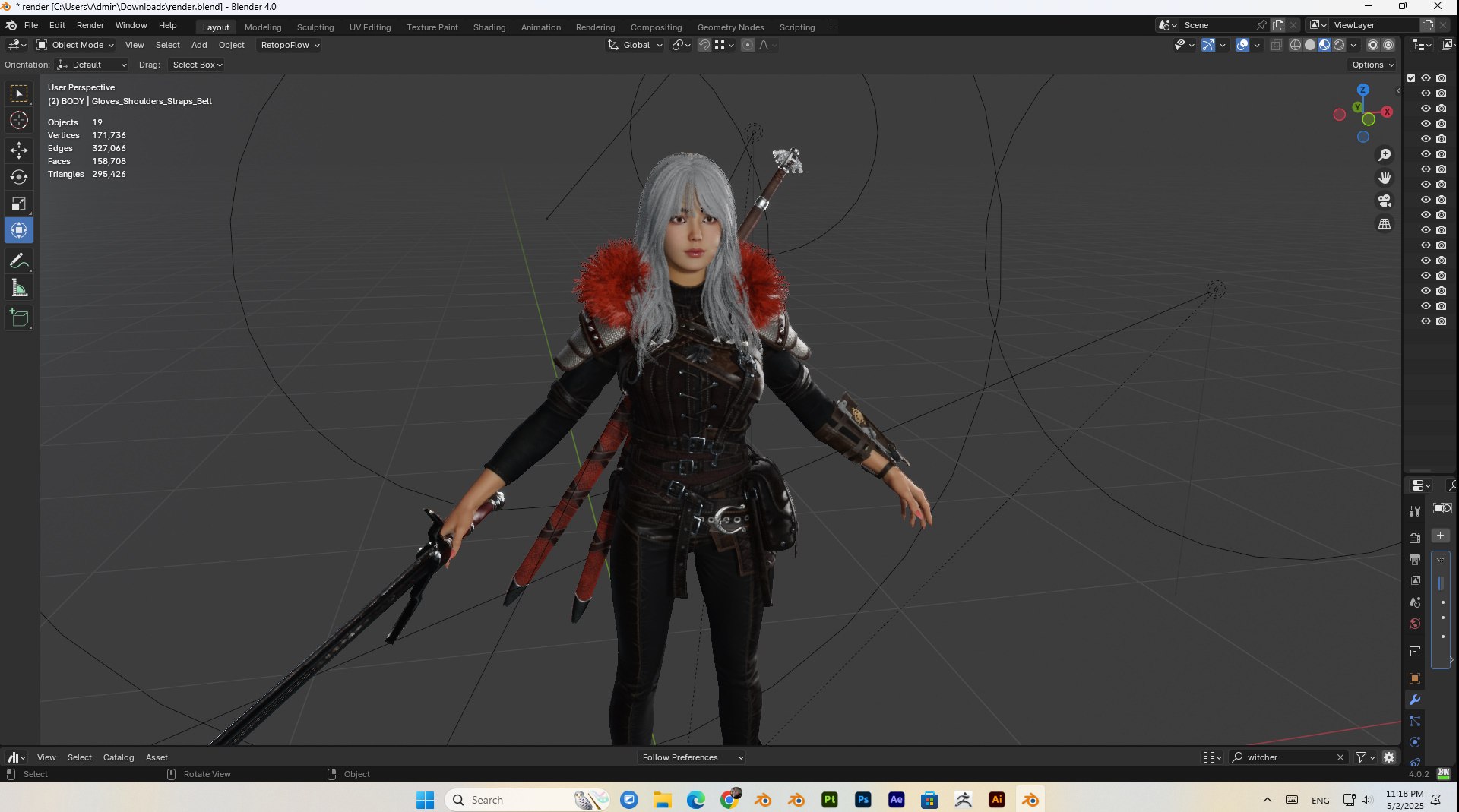Switch to Solid viewport shading
Viewport: 1459px width, 812px height.
click(1310, 46)
